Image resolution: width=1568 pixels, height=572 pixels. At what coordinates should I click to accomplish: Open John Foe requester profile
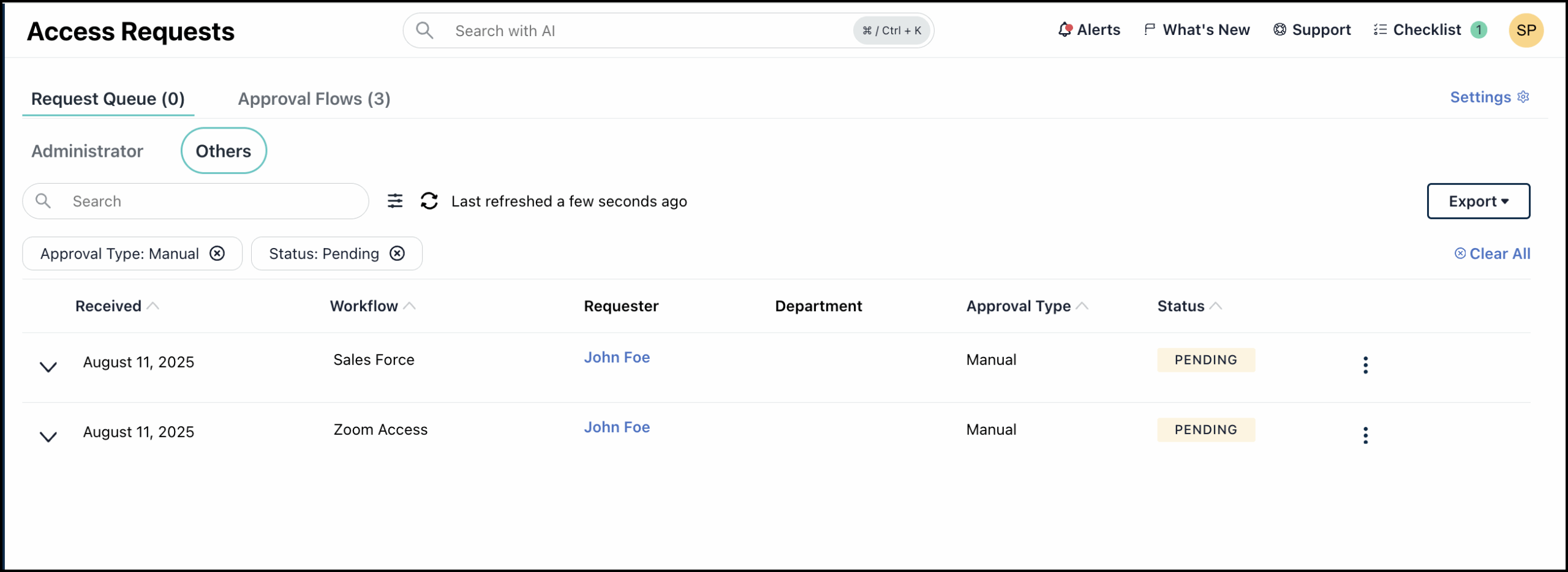tap(616, 357)
